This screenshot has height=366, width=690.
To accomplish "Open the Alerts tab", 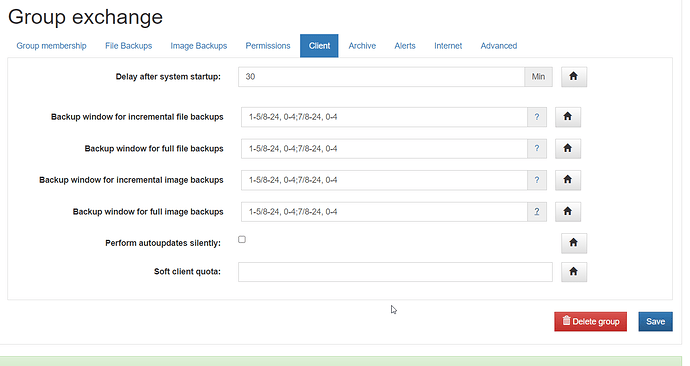I will (x=405, y=46).
